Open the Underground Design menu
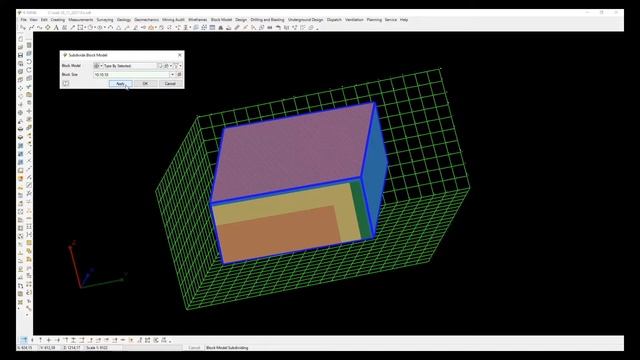Viewport: 640px width, 360px height. tap(305, 20)
